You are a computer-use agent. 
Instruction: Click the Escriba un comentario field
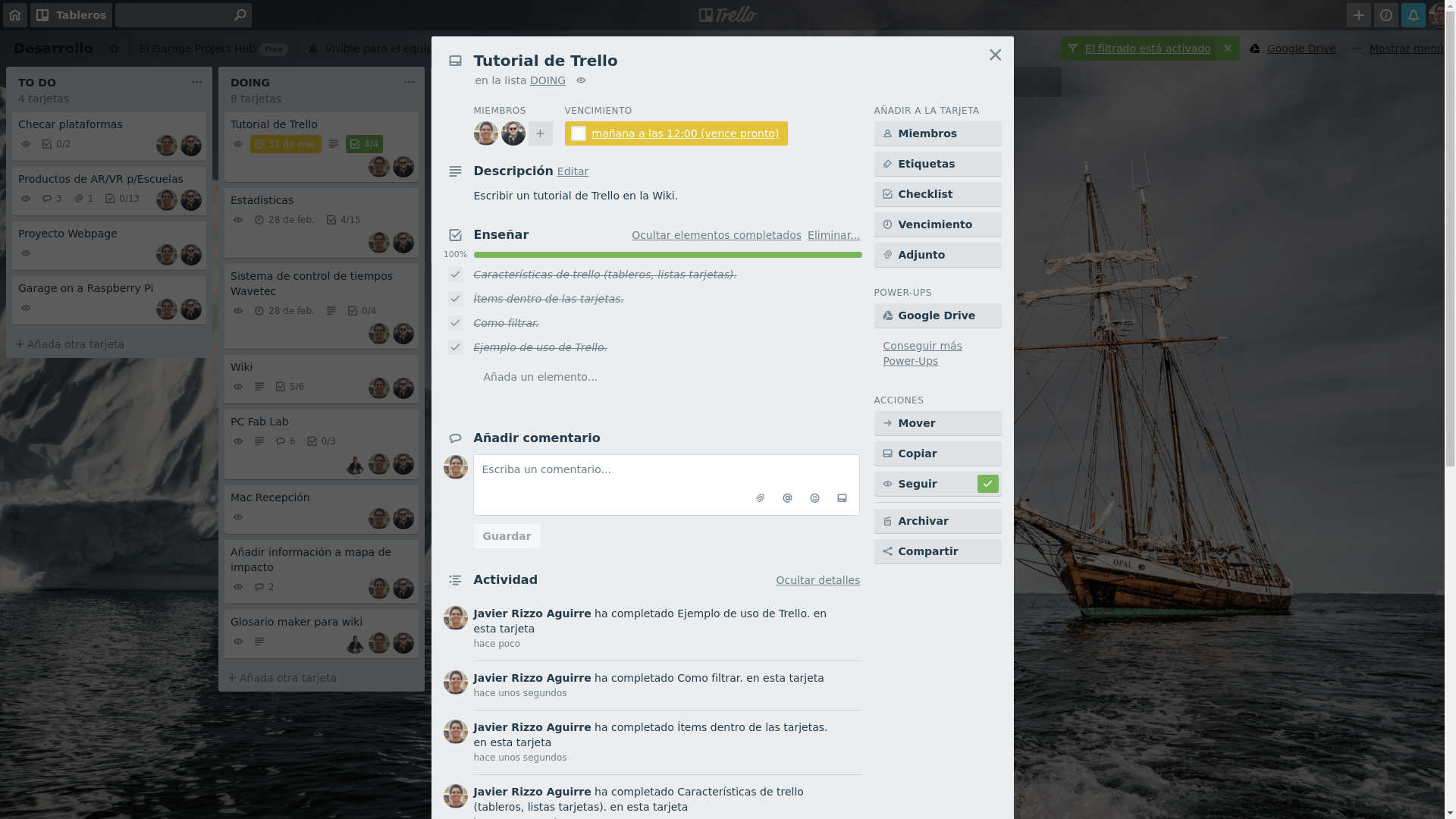(667, 470)
